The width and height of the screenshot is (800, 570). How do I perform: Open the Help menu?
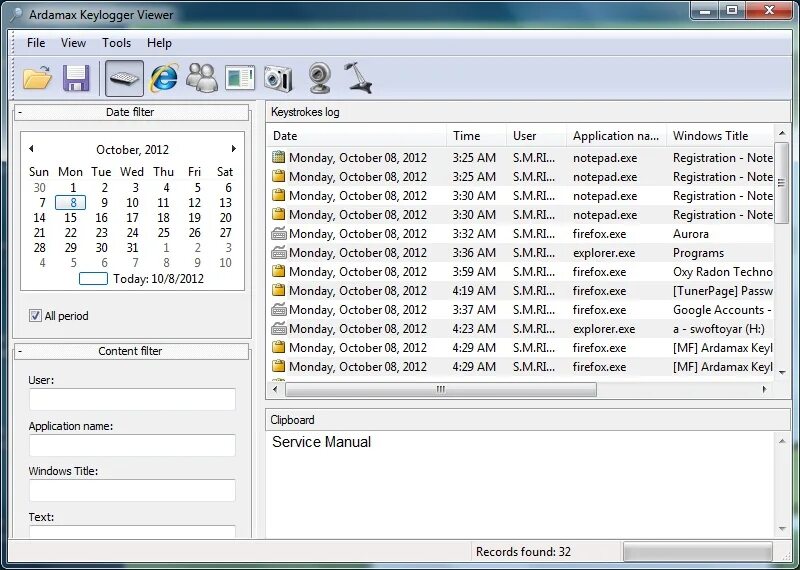tap(159, 43)
